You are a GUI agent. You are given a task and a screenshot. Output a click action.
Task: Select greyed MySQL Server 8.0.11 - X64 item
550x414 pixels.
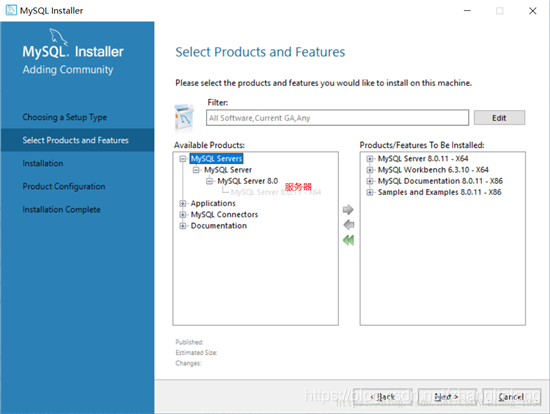click(x=276, y=192)
